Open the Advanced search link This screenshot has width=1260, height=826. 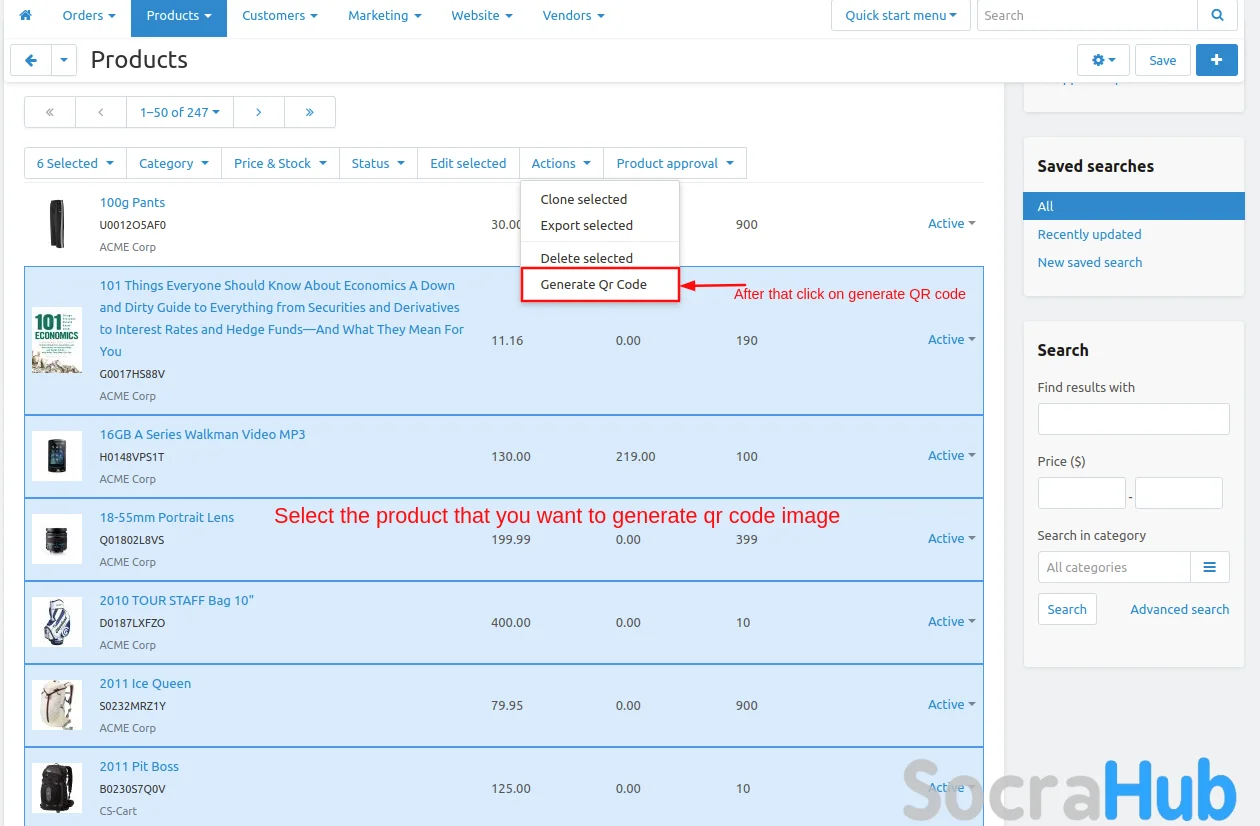(1179, 609)
